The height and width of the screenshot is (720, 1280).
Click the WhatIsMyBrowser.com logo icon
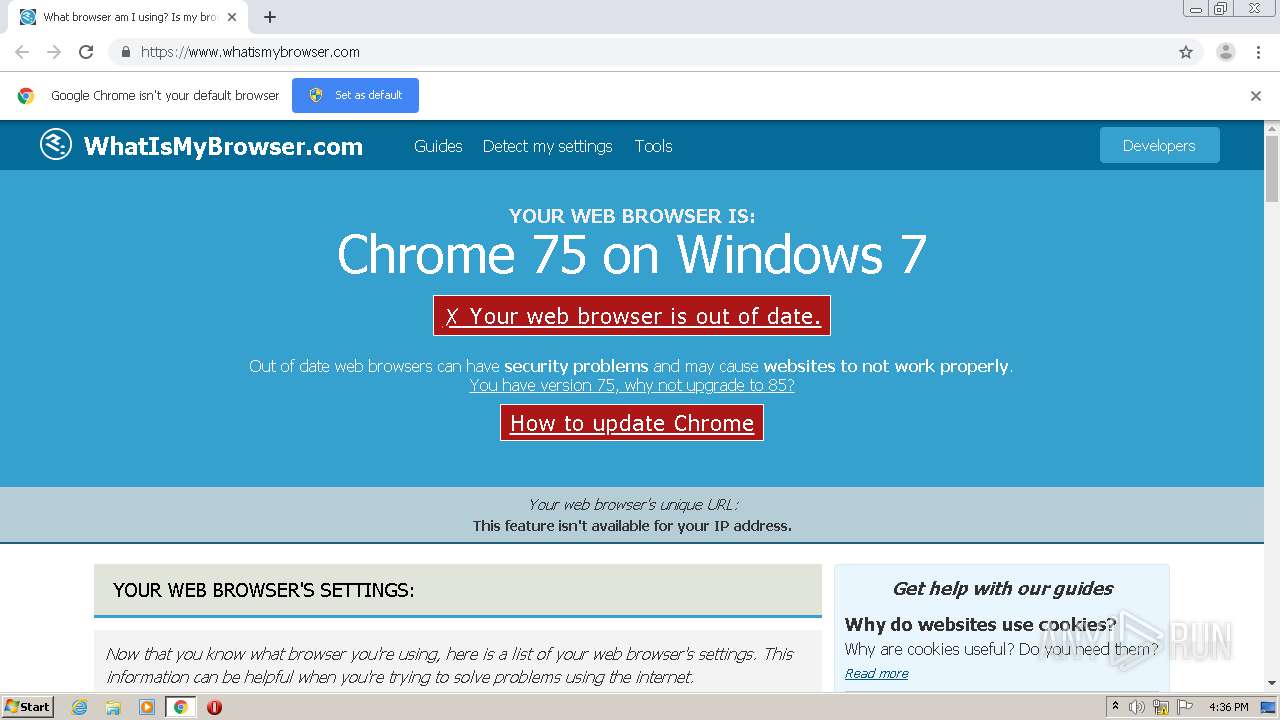click(x=56, y=145)
